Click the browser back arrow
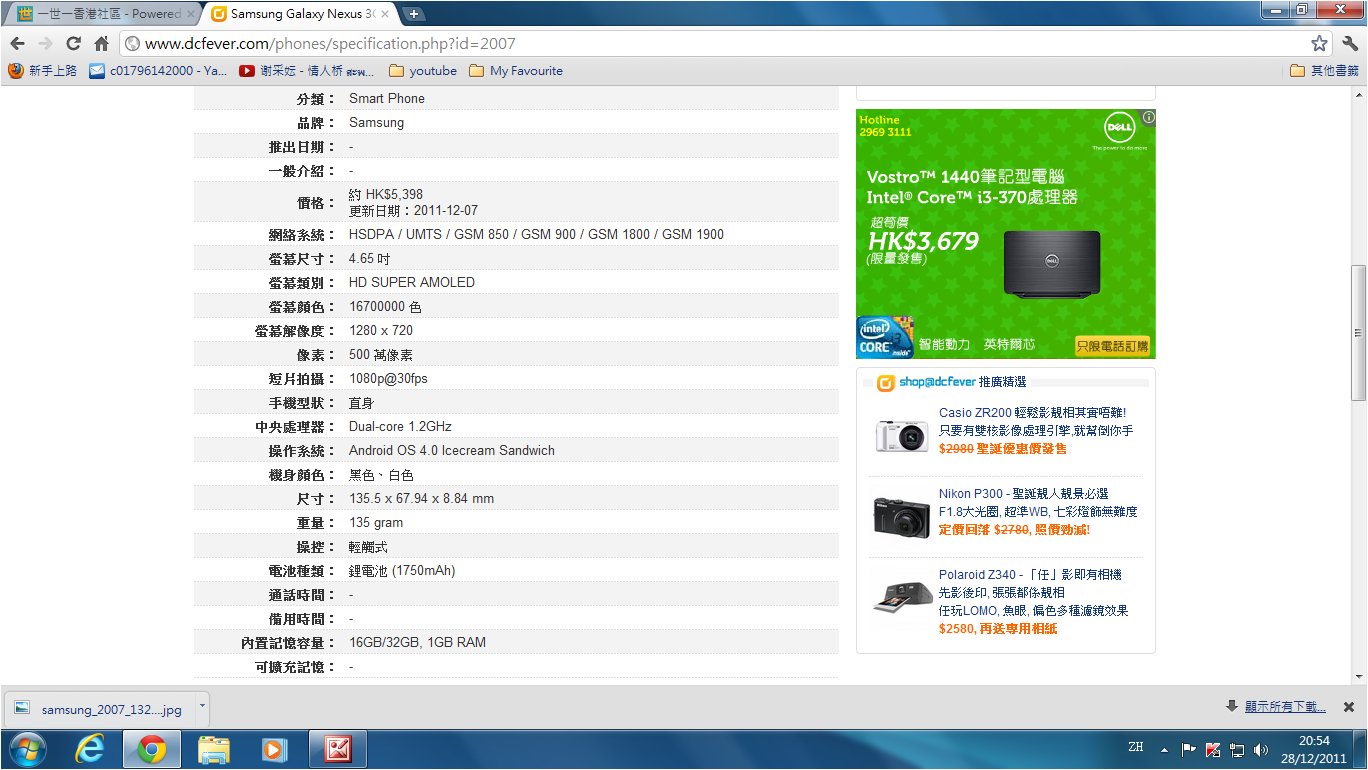This screenshot has height=770, width=1368. click(x=18, y=44)
